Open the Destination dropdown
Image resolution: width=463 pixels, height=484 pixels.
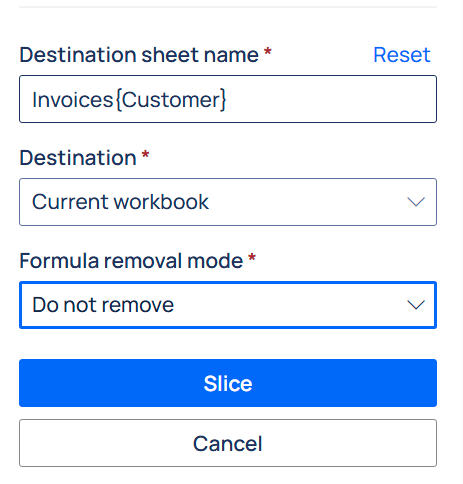(x=228, y=202)
